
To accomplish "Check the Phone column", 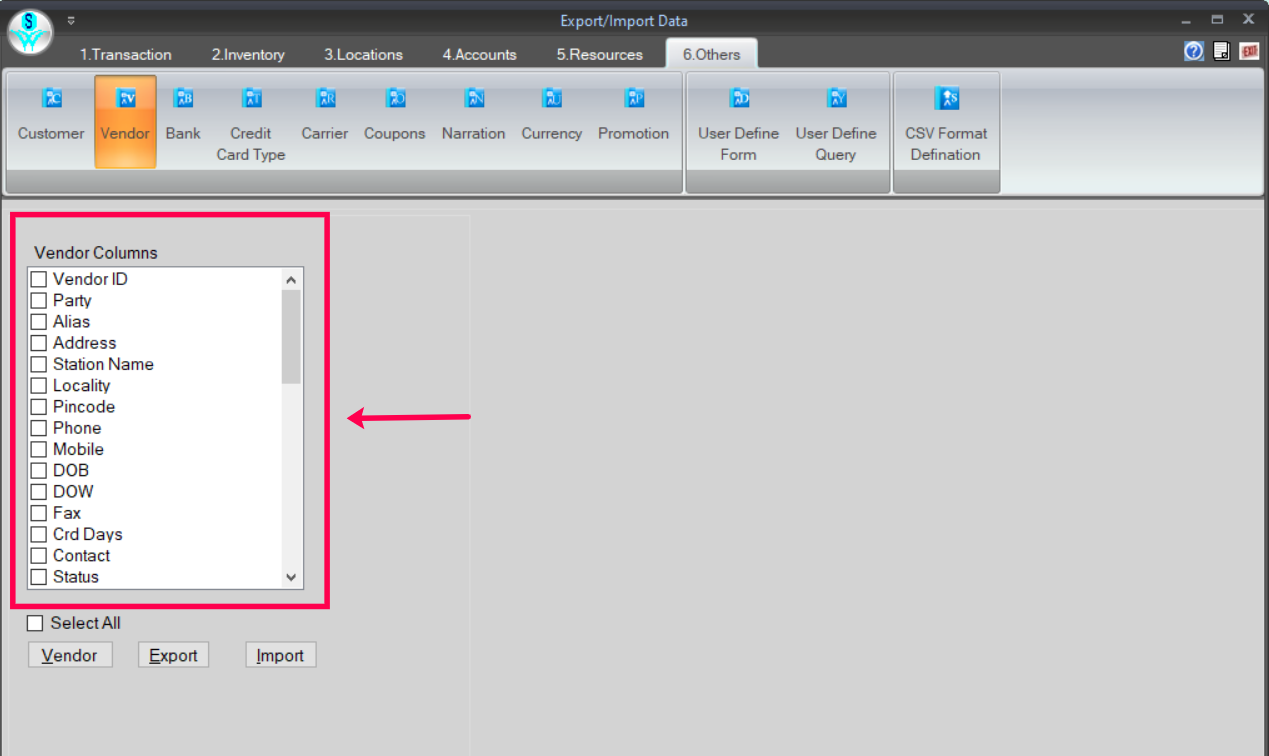I will 39,428.
